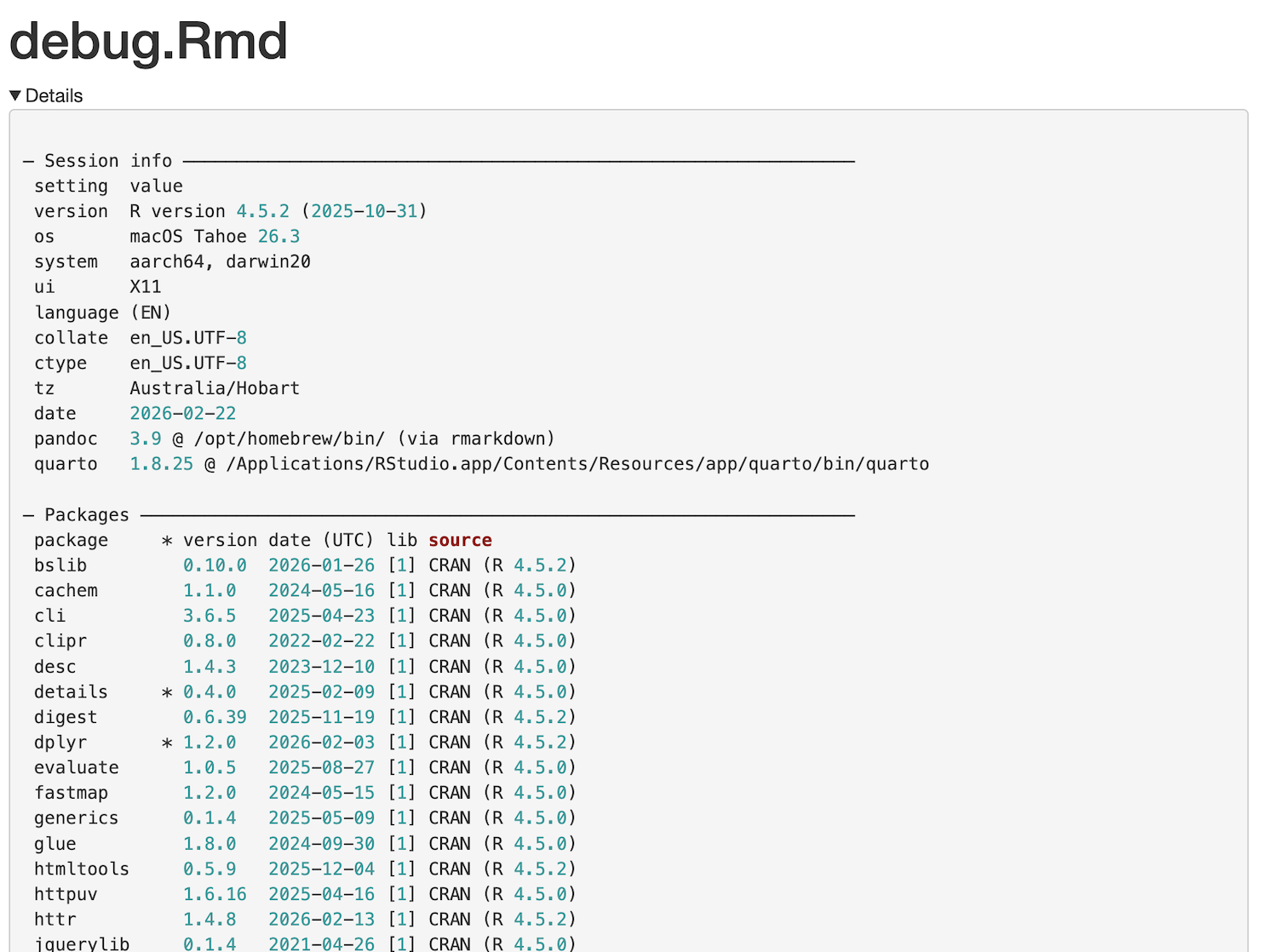Click the CRAN source for cli
Screen dimensions: 1263x952
coord(451,616)
